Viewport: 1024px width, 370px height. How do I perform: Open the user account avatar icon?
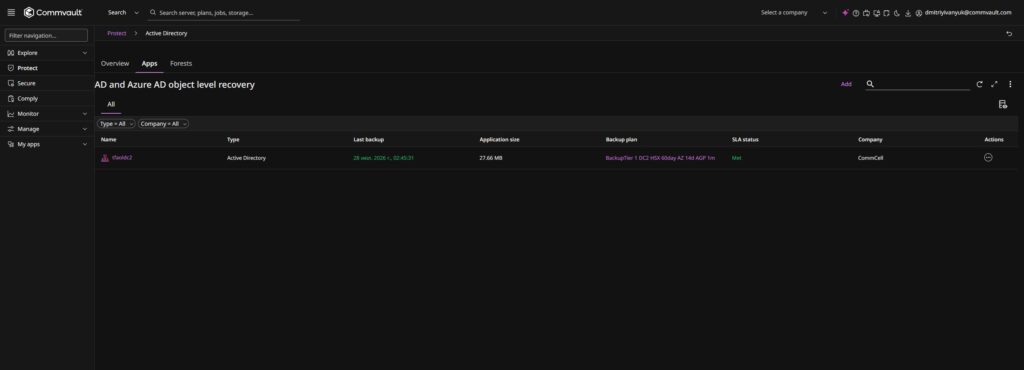pyautogui.click(x=918, y=12)
